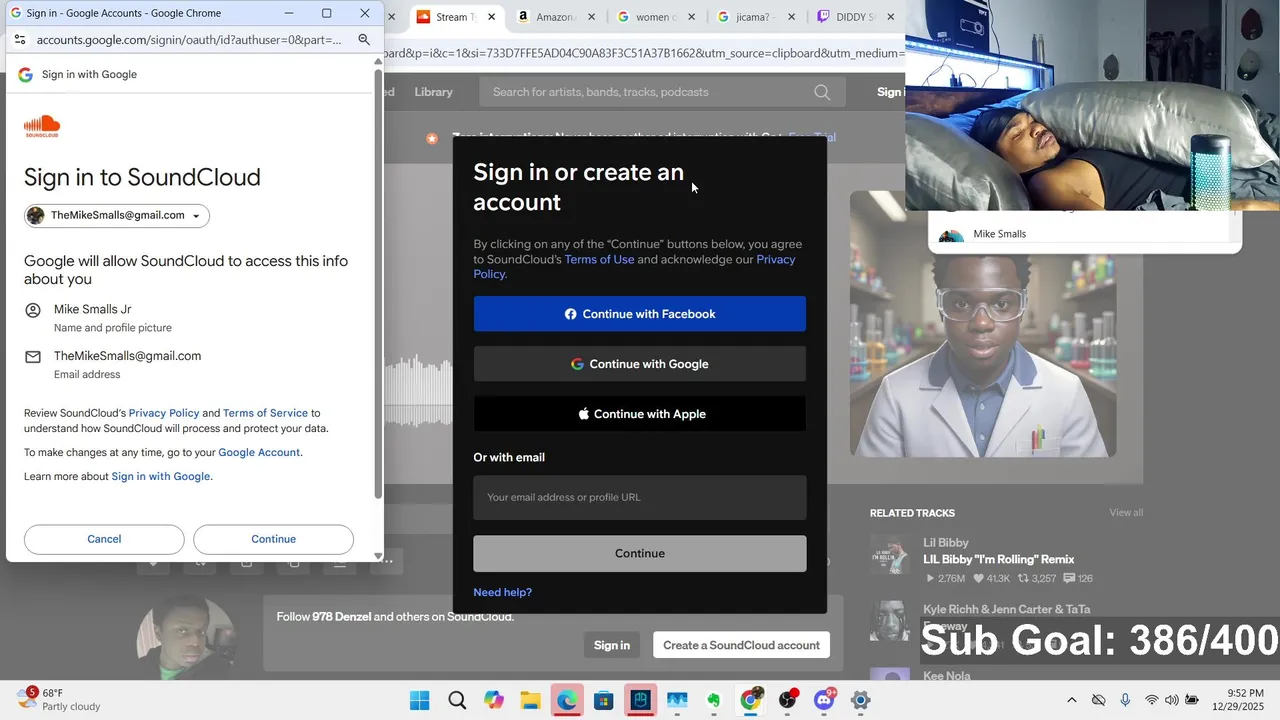Click the search magnifier icon in SoundCloud search bar

tap(822, 92)
